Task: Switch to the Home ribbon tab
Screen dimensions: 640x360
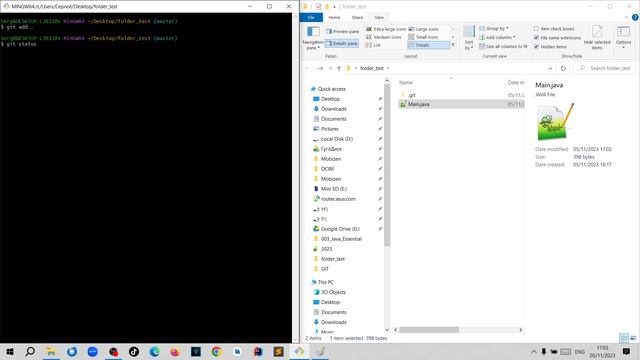Action: point(334,17)
